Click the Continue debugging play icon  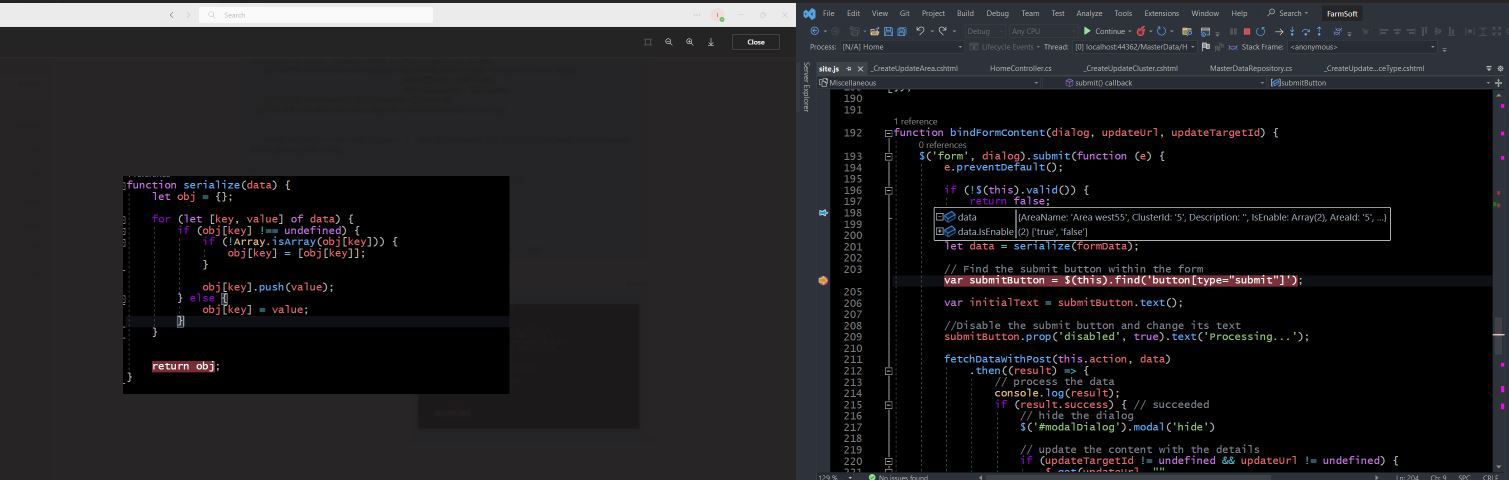[x=1089, y=31]
